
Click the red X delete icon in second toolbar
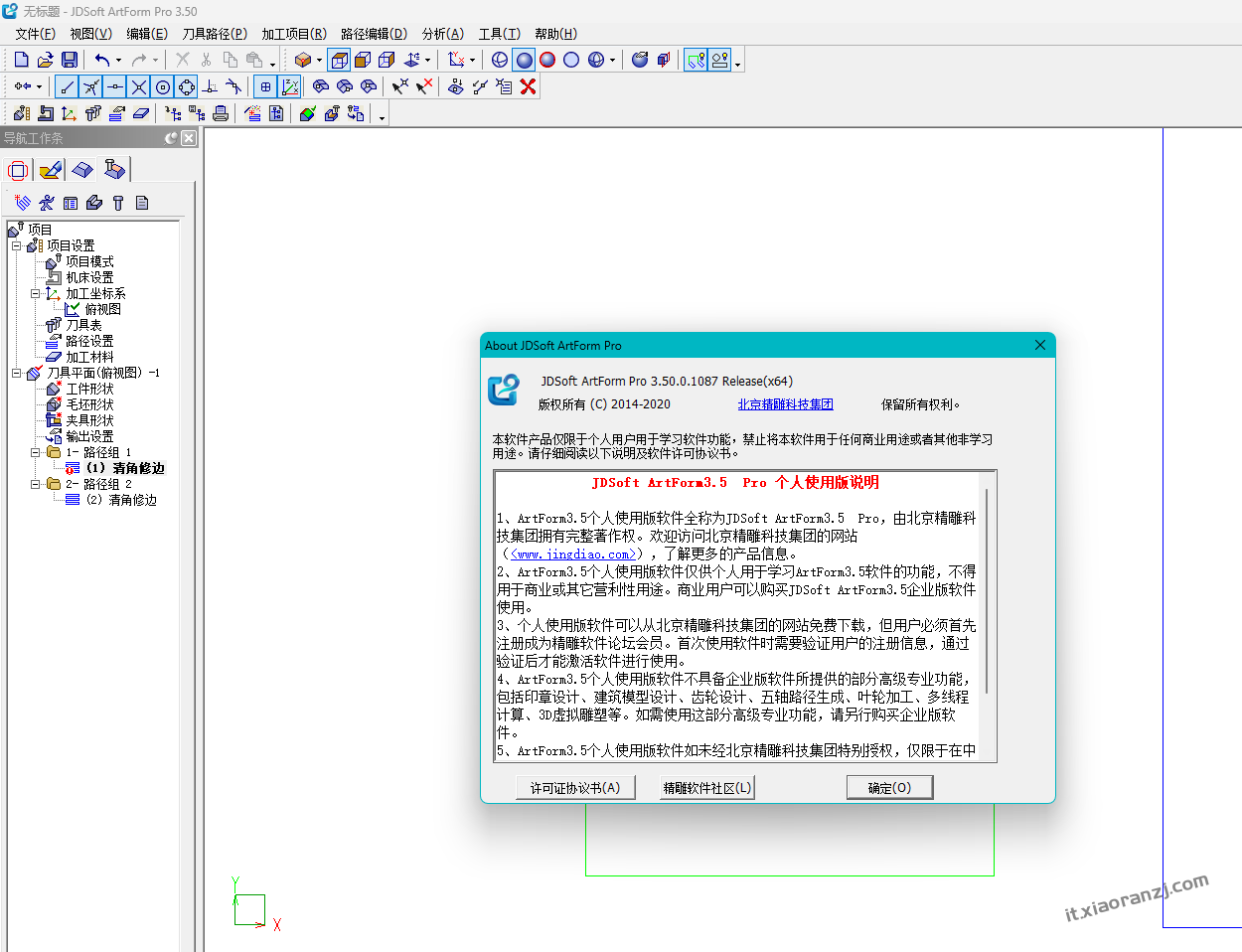click(529, 86)
